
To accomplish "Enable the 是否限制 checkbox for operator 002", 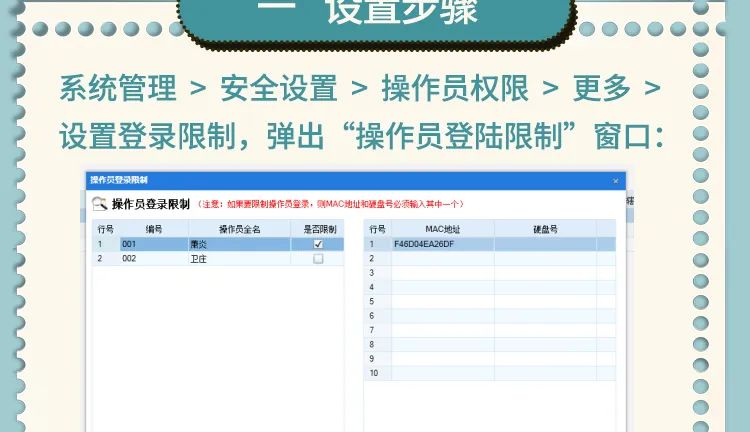I will [x=318, y=258].
